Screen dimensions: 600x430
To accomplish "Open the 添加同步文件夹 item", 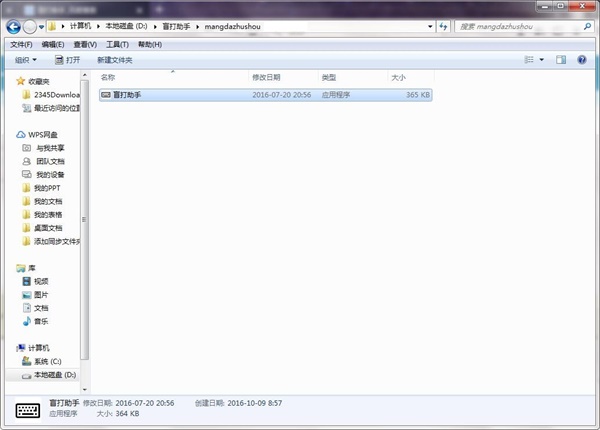I will click(x=51, y=241).
